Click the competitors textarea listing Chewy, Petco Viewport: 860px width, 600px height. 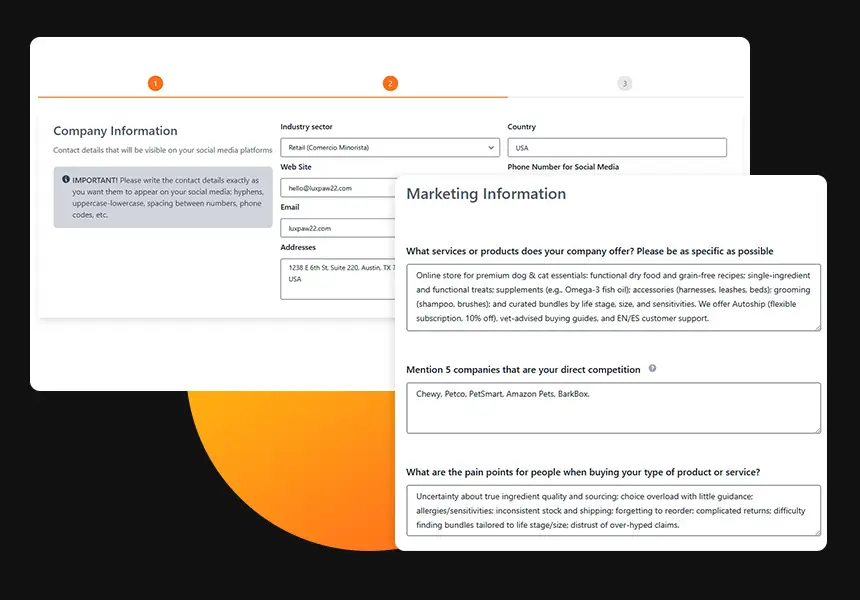point(613,408)
